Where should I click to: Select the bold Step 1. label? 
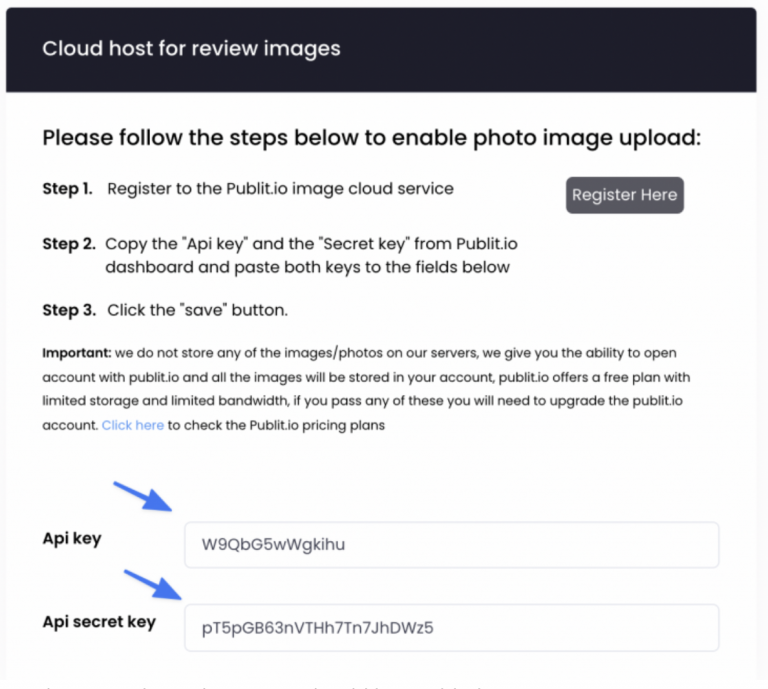68,189
